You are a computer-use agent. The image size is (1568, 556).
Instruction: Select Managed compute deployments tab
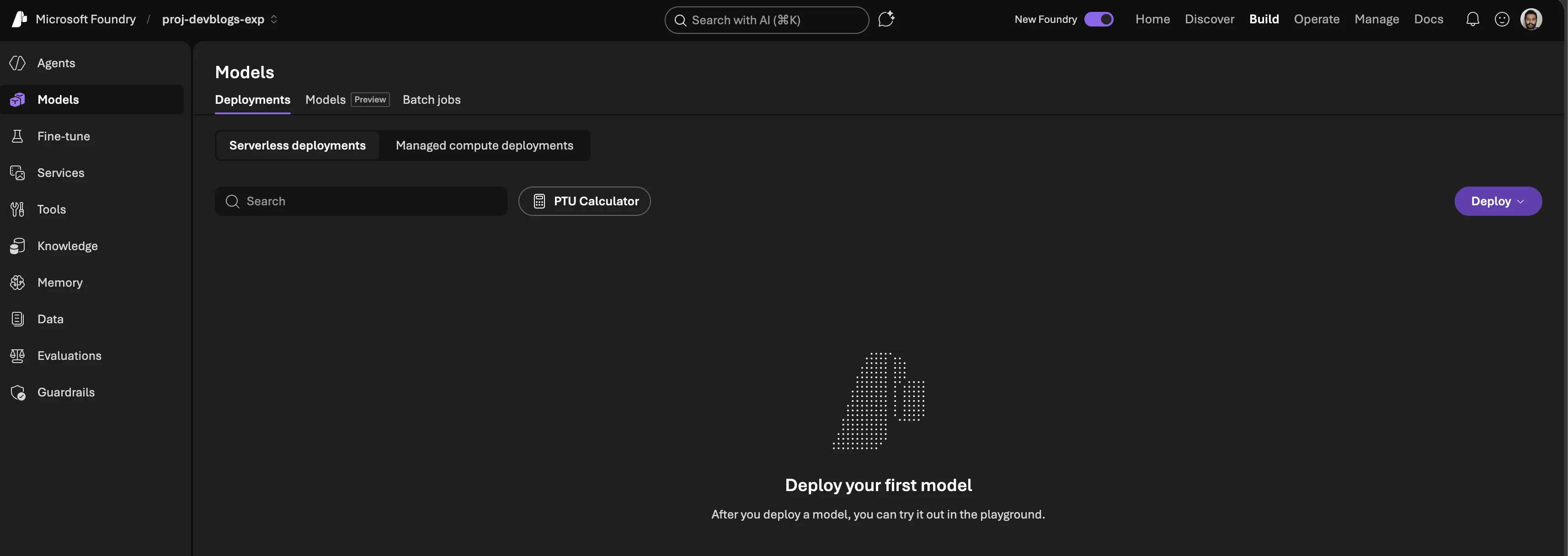click(485, 145)
